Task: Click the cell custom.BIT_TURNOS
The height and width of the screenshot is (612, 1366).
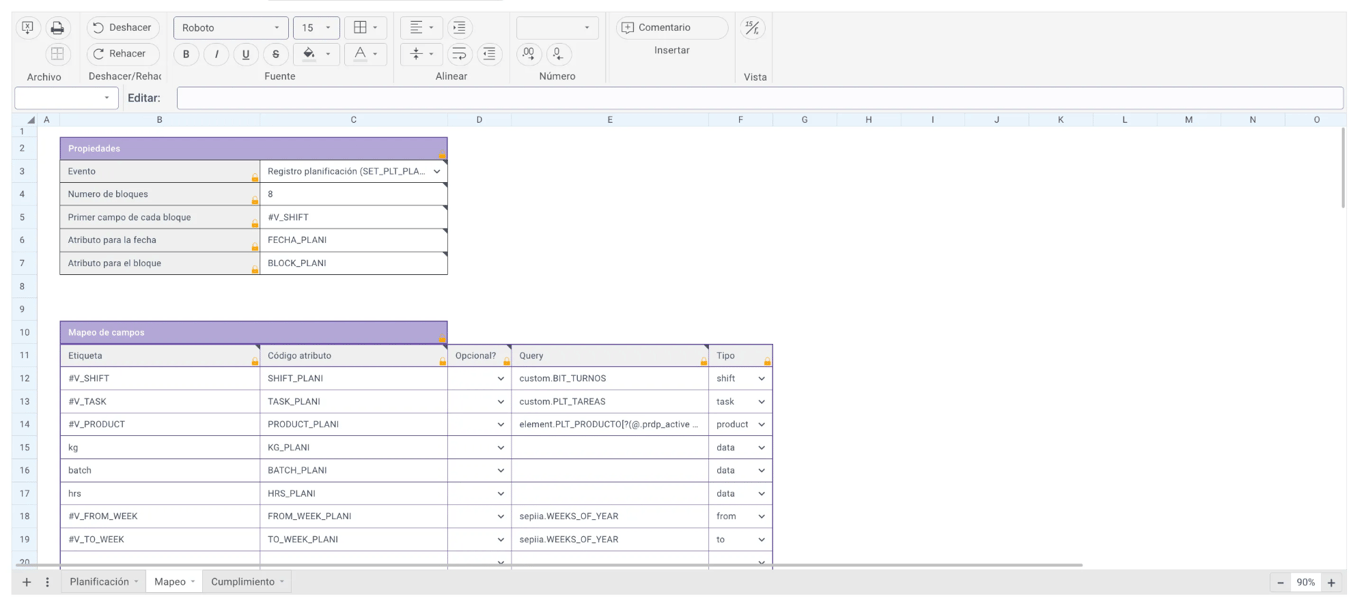Action: (610, 379)
